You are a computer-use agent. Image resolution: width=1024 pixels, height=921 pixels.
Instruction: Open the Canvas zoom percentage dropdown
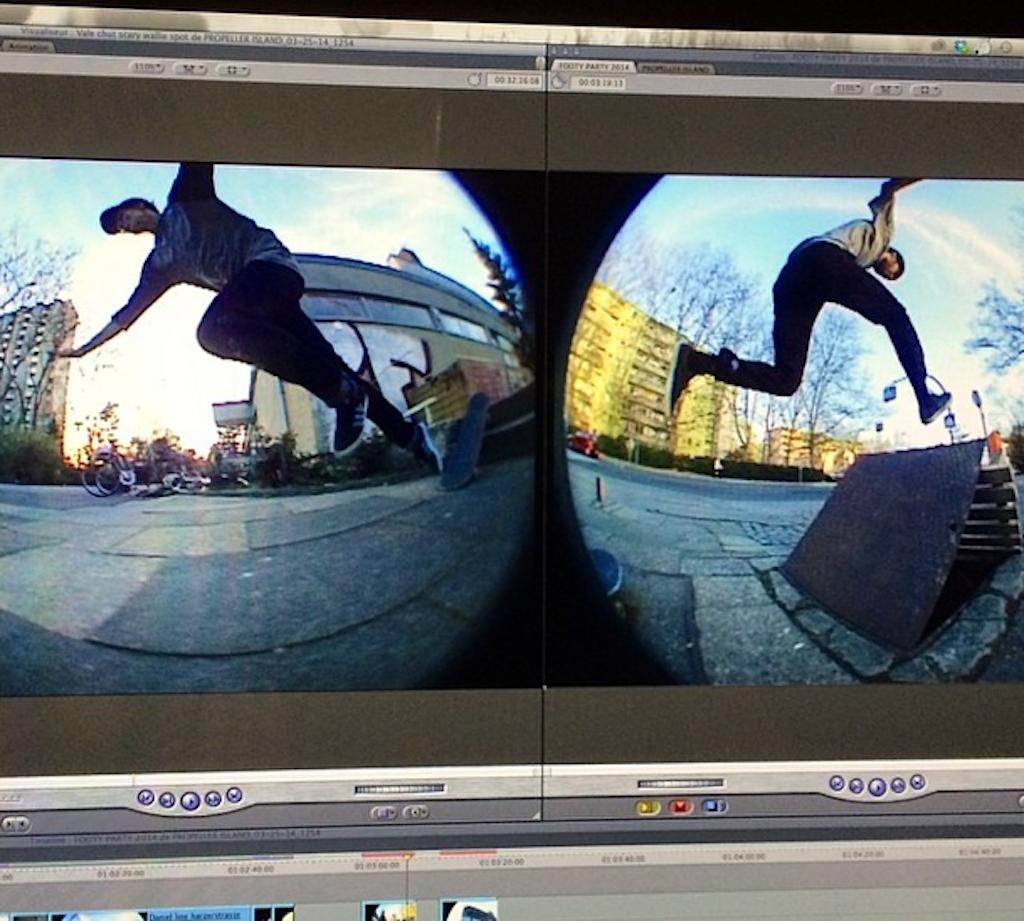click(847, 88)
